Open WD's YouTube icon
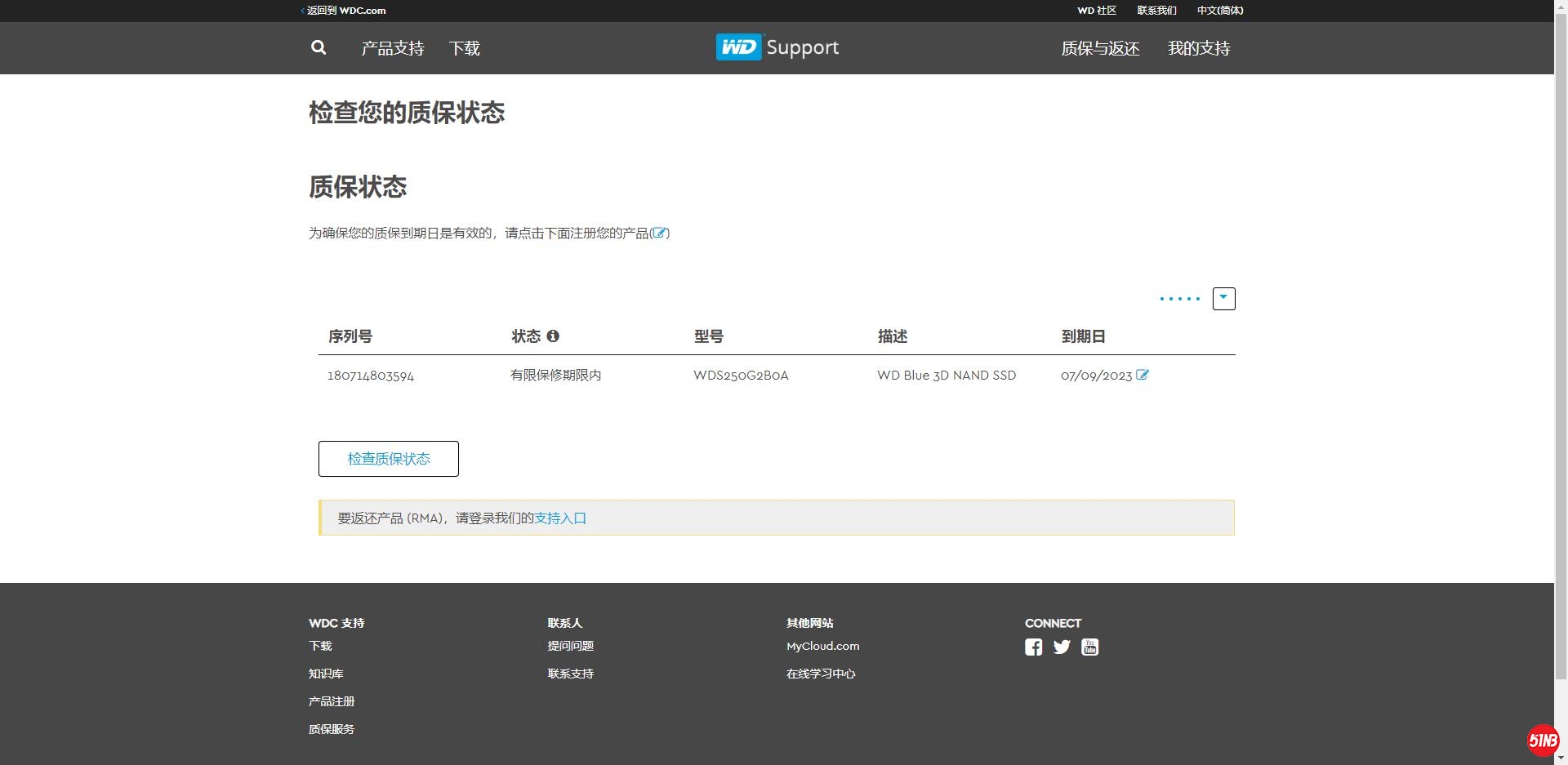The image size is (1568, 765). coord(1089,647)
